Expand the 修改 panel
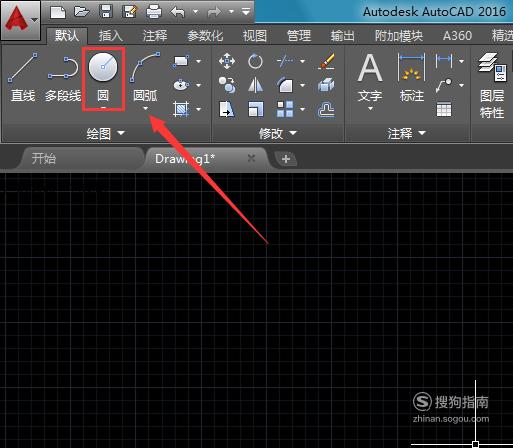The width and height of the screenshot is (513, 448). [277, 133]
